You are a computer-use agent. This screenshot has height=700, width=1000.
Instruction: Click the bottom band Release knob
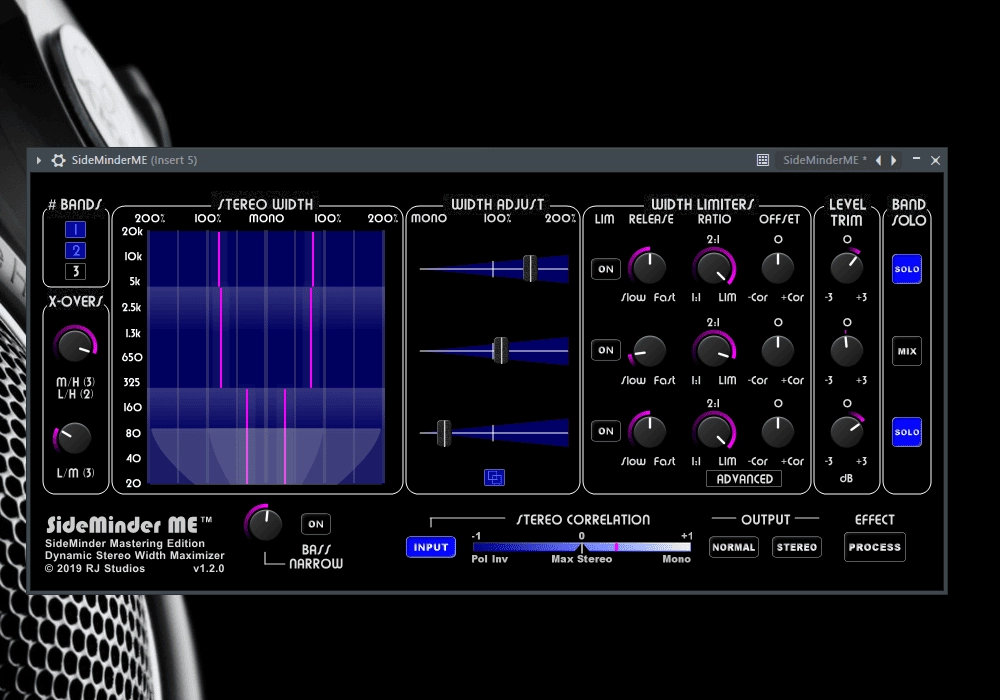point(649,431)
